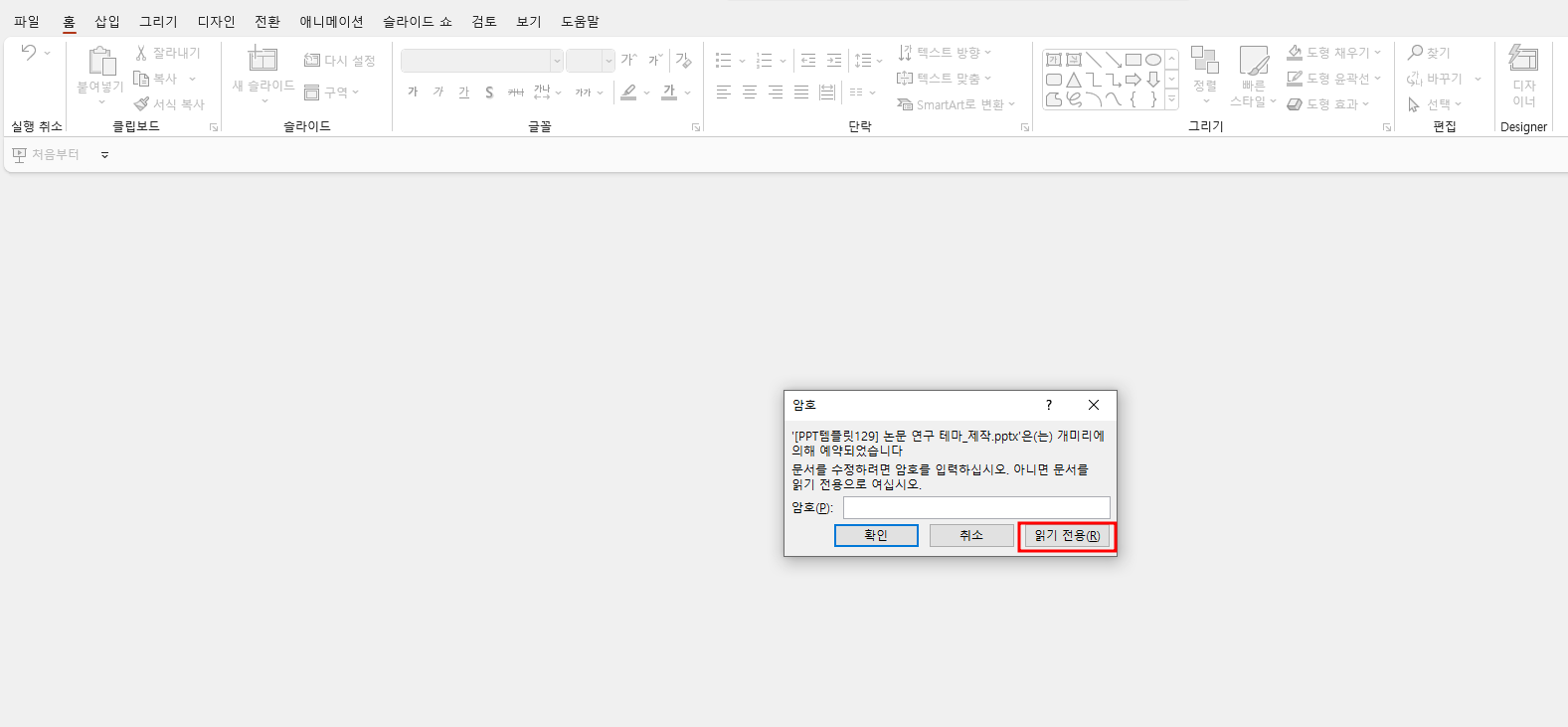Expand the Align Text (텍스트 맞춤) dropdown
Viewport: 1568px width, 727px height.
pyautogui.click(x=988, y=79)
